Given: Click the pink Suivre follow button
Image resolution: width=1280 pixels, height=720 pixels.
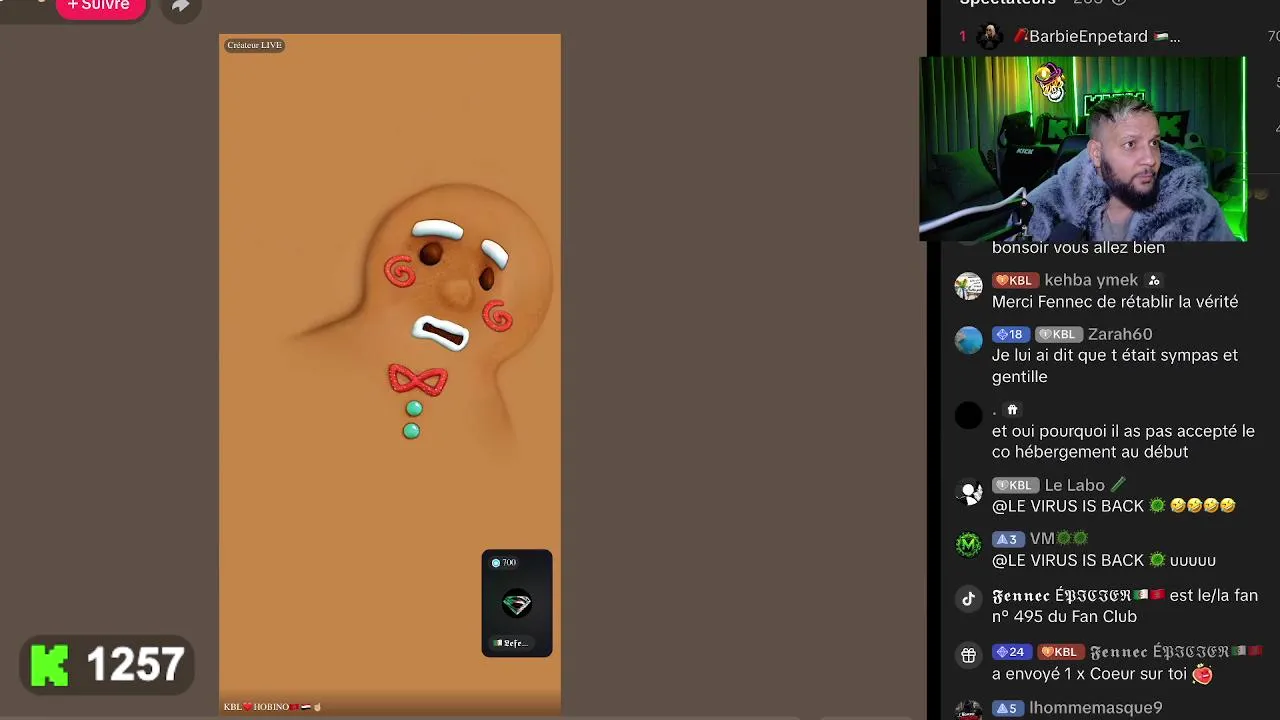Looking at the screenshot, I should tap(100, 7).
